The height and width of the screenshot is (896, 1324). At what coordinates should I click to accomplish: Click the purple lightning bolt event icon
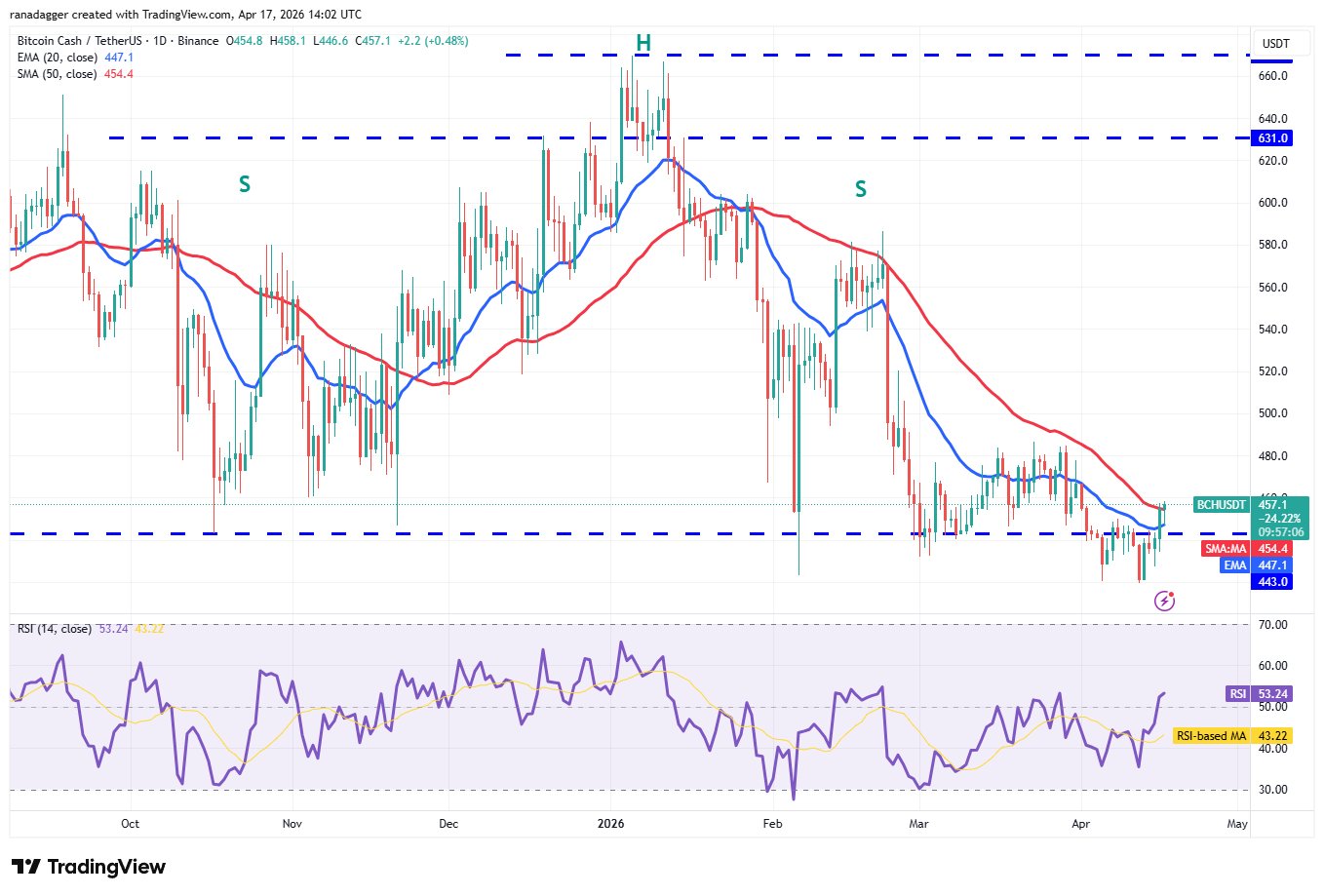[x=1164, y=601]
